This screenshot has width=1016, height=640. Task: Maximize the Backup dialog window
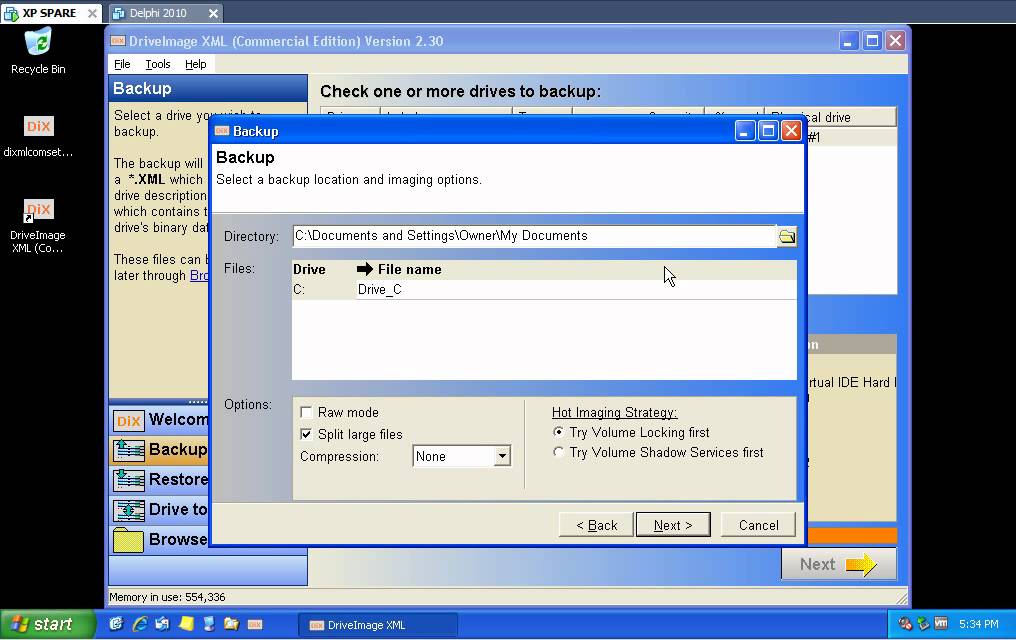(x=768, y=131)
